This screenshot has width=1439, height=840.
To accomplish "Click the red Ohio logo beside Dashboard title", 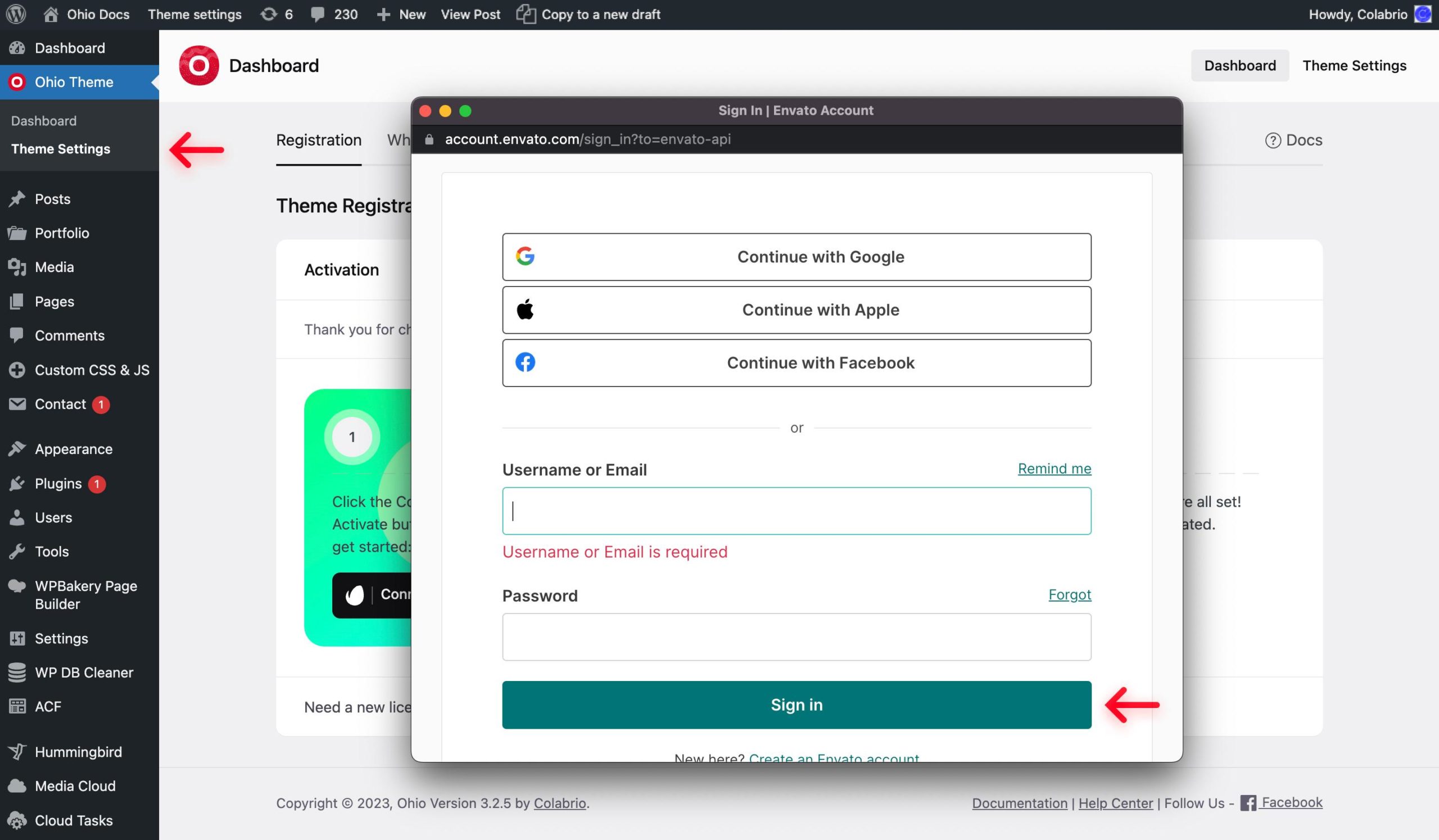I will 199,66.
